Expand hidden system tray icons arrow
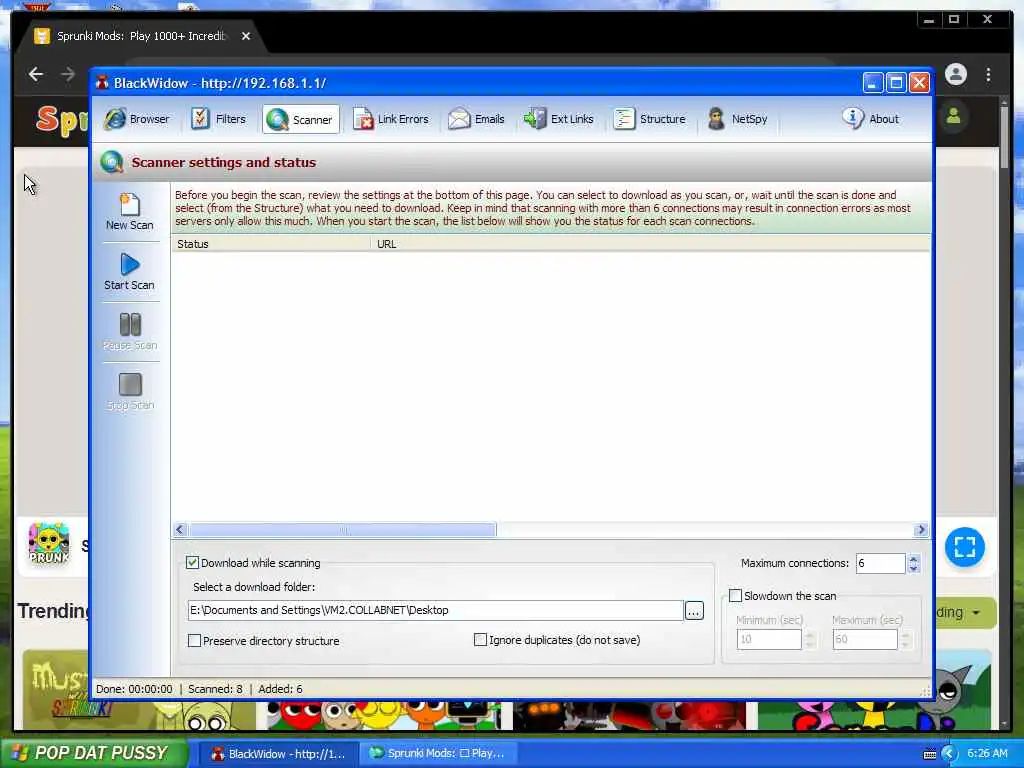Screen dimensions: 1024x768 point(949,753)
